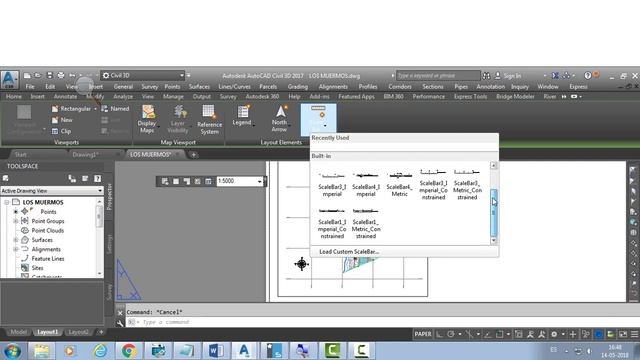Screen dimensions: 640x360
Task: Open Google Chrome from the taskbar
Action: click(129, 351)
